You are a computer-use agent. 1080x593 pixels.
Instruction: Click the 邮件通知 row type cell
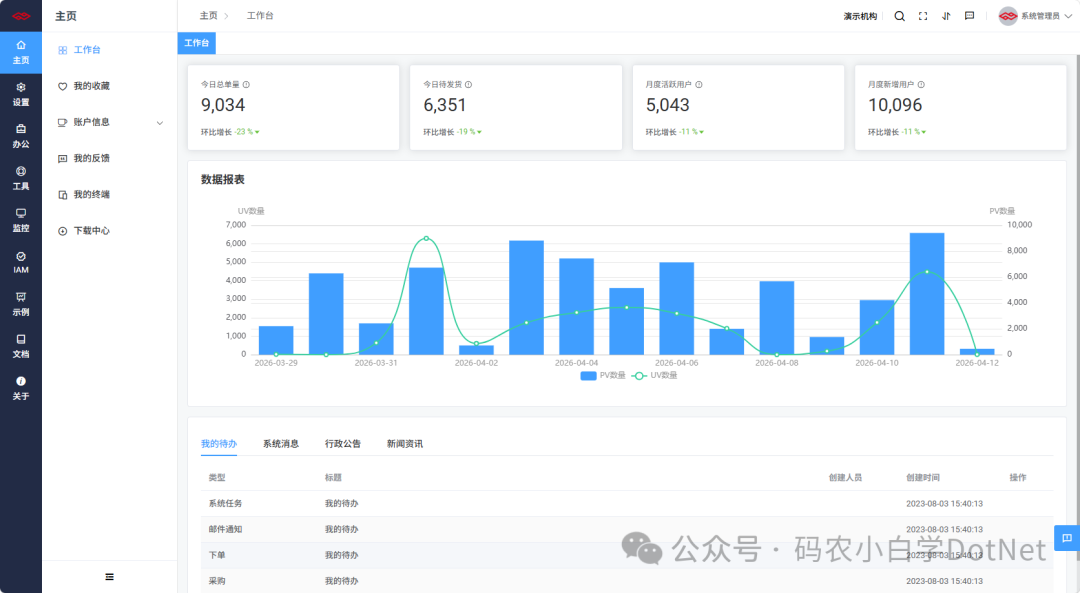pos(225,529)
